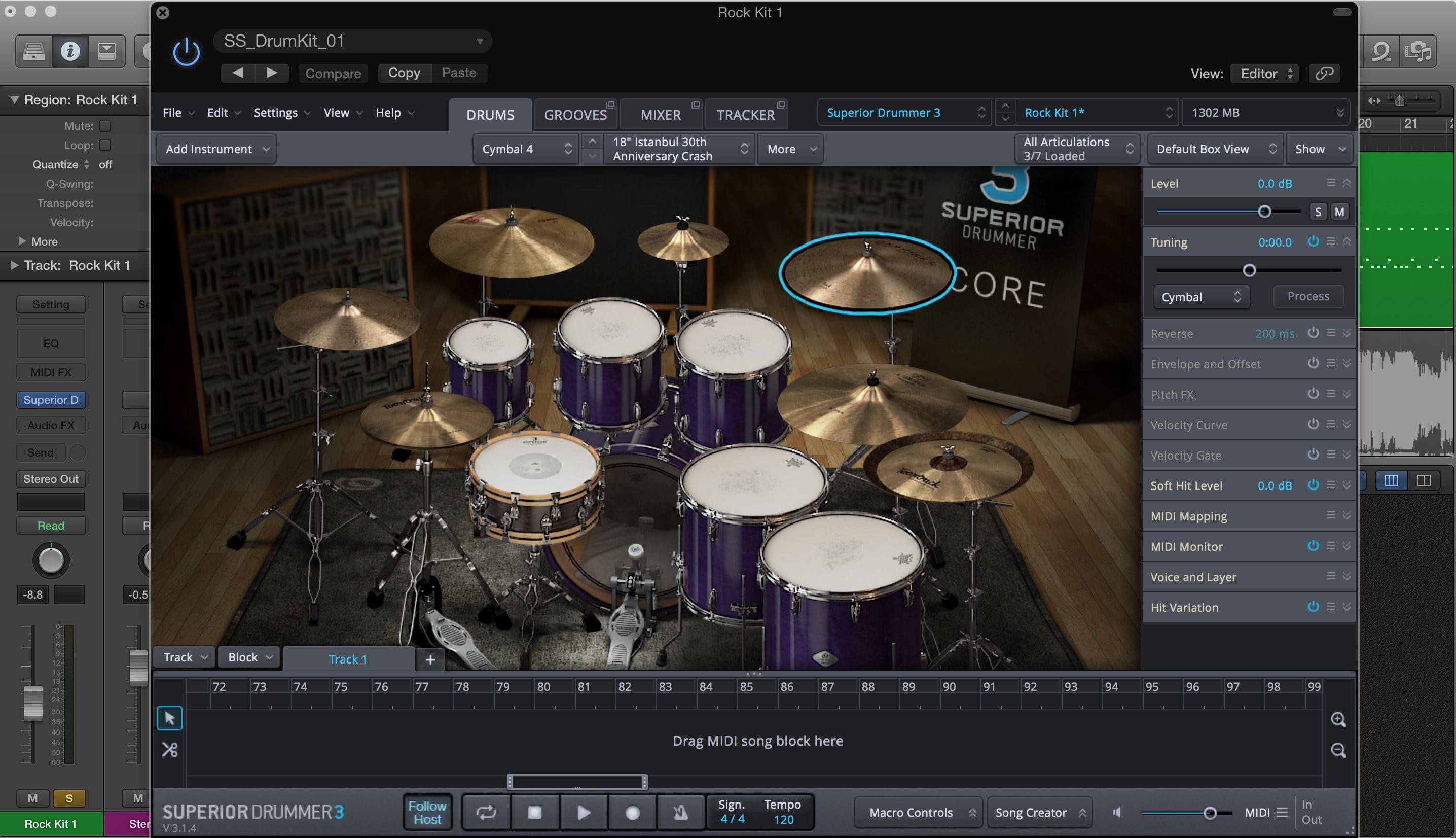This screenshot has height=838, width=1456.
Task: Click the speaker volume icon
Action: coord(1117,812)
